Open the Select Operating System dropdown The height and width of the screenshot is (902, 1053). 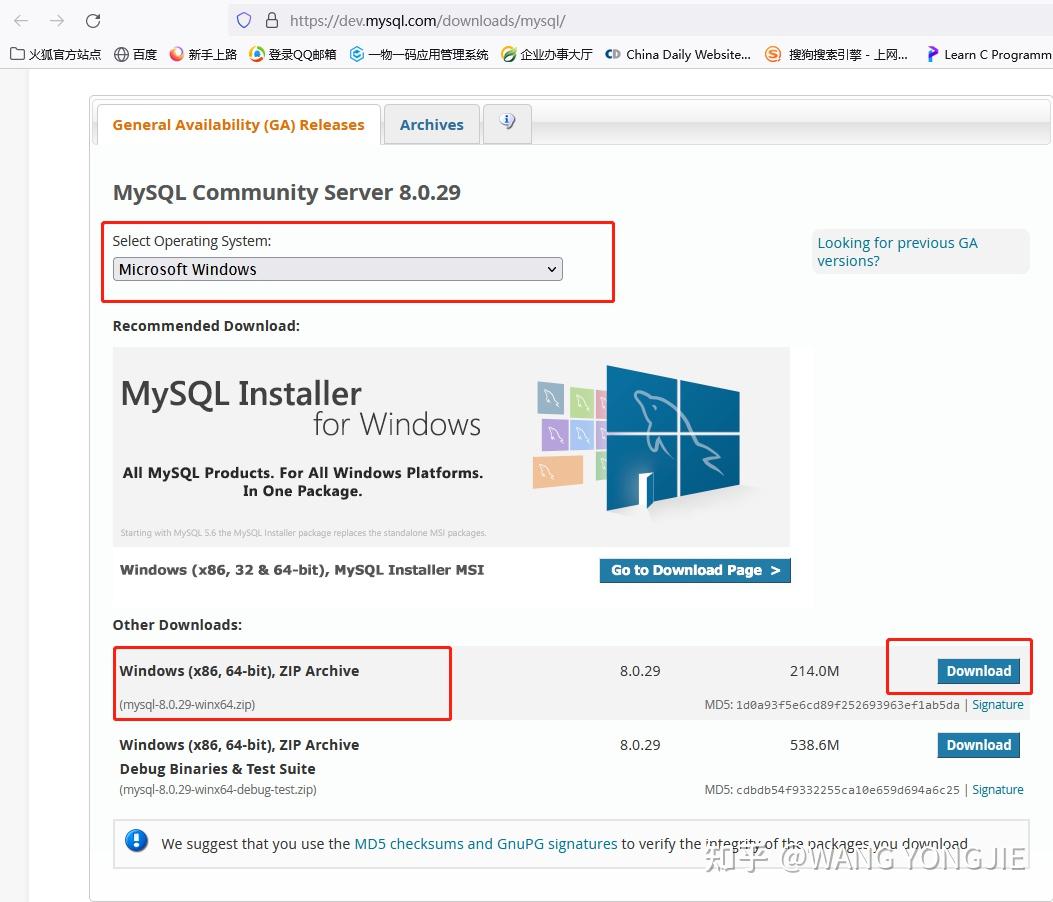pos(338,269)
